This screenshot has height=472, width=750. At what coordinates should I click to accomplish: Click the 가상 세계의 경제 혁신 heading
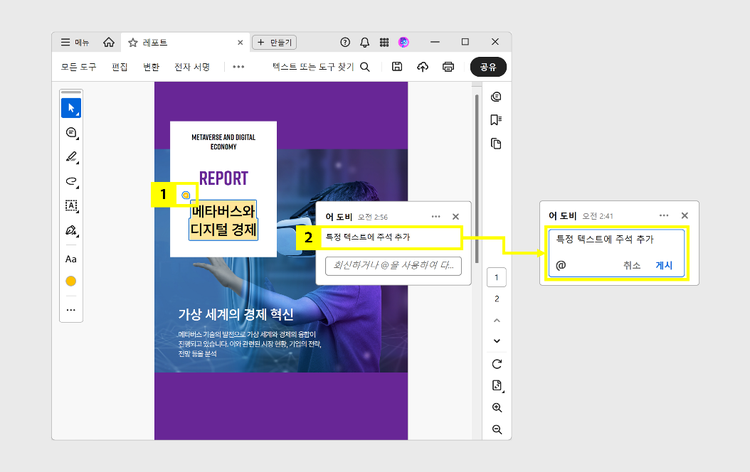(x=236, y=314)
